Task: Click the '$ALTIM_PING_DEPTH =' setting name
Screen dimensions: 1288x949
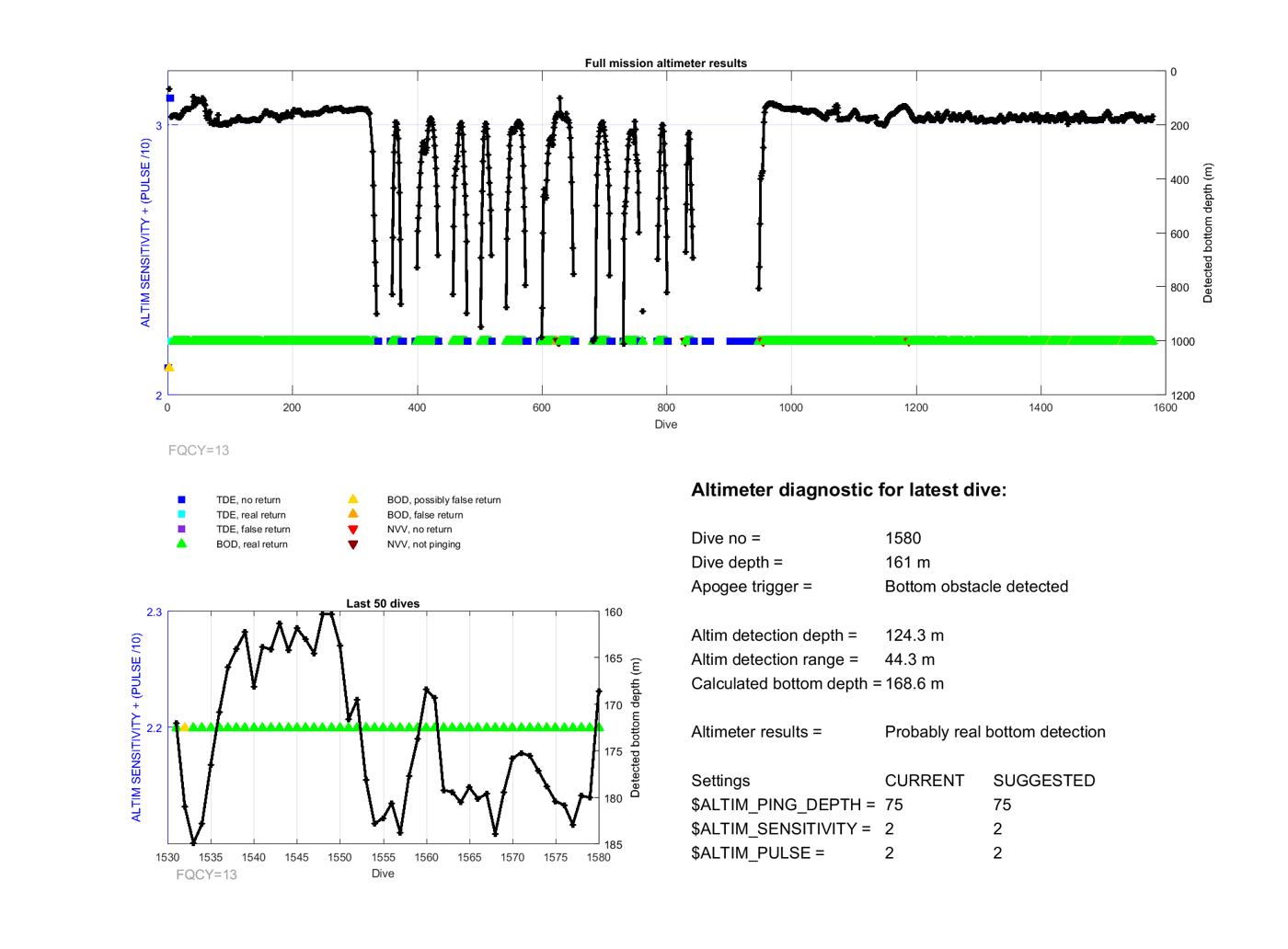Action: pos(783,805)
